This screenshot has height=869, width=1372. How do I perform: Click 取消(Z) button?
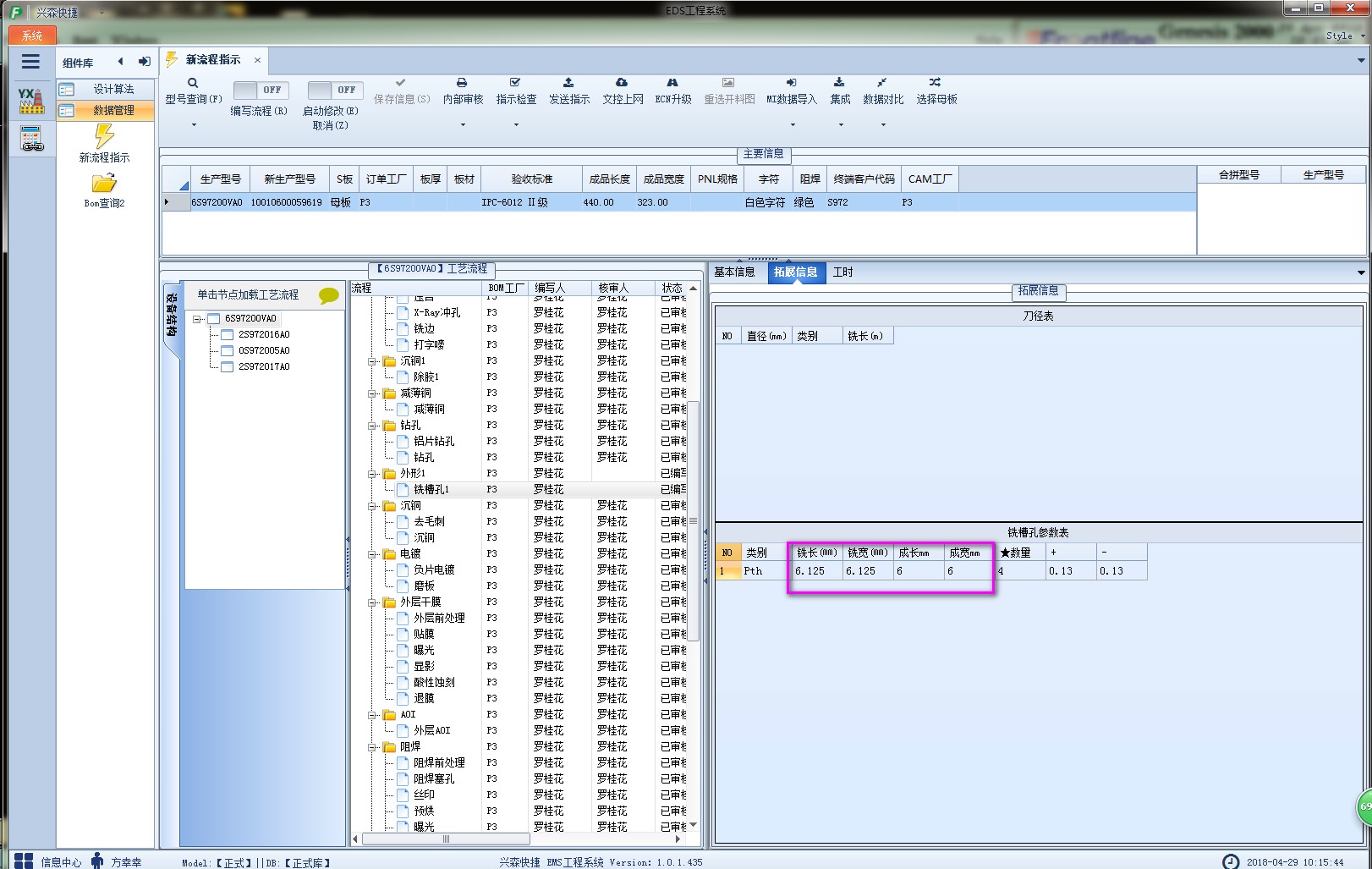(x=330, y=125)
